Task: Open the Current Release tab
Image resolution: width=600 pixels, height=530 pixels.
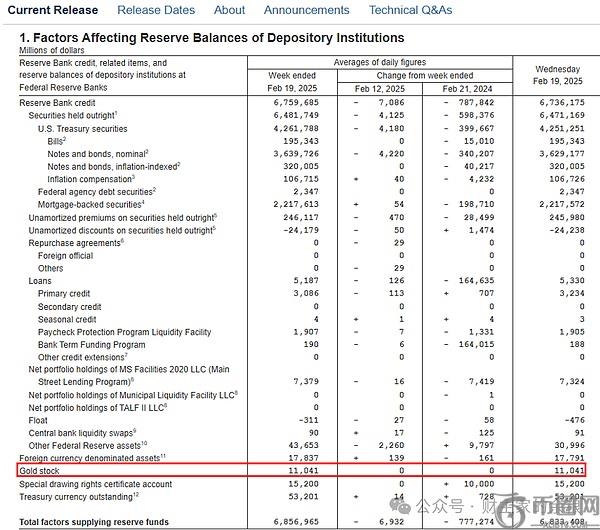Action: point(53,10)
